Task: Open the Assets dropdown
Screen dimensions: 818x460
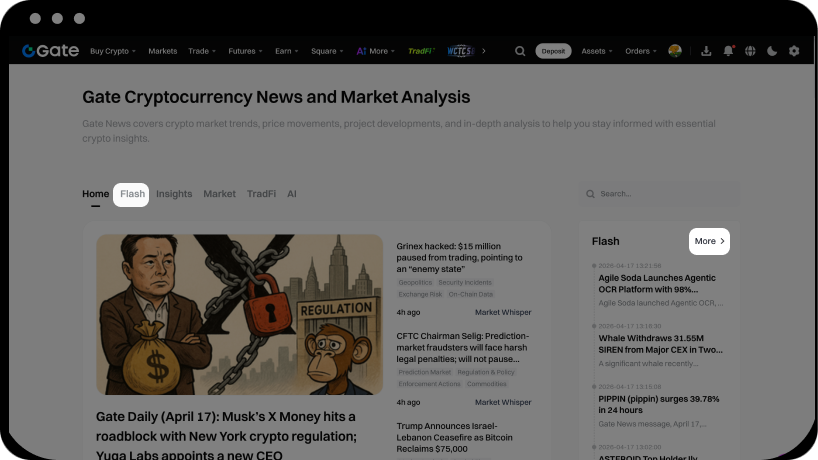Action: coord(597,51)
